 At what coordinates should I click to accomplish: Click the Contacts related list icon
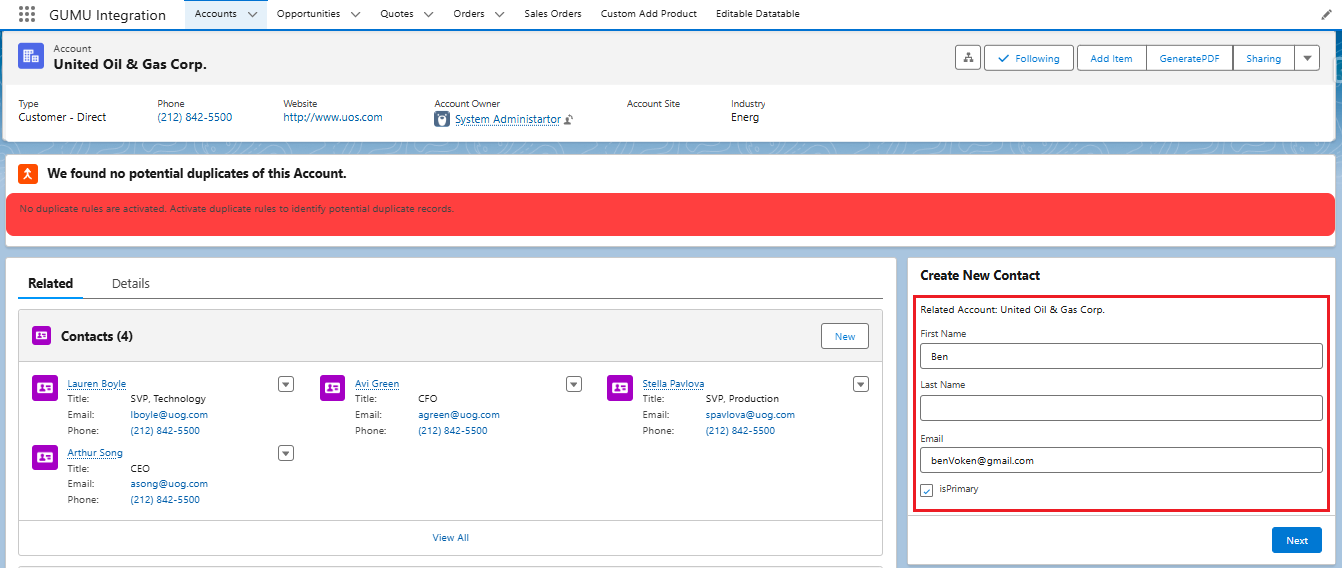pos(41,336)
